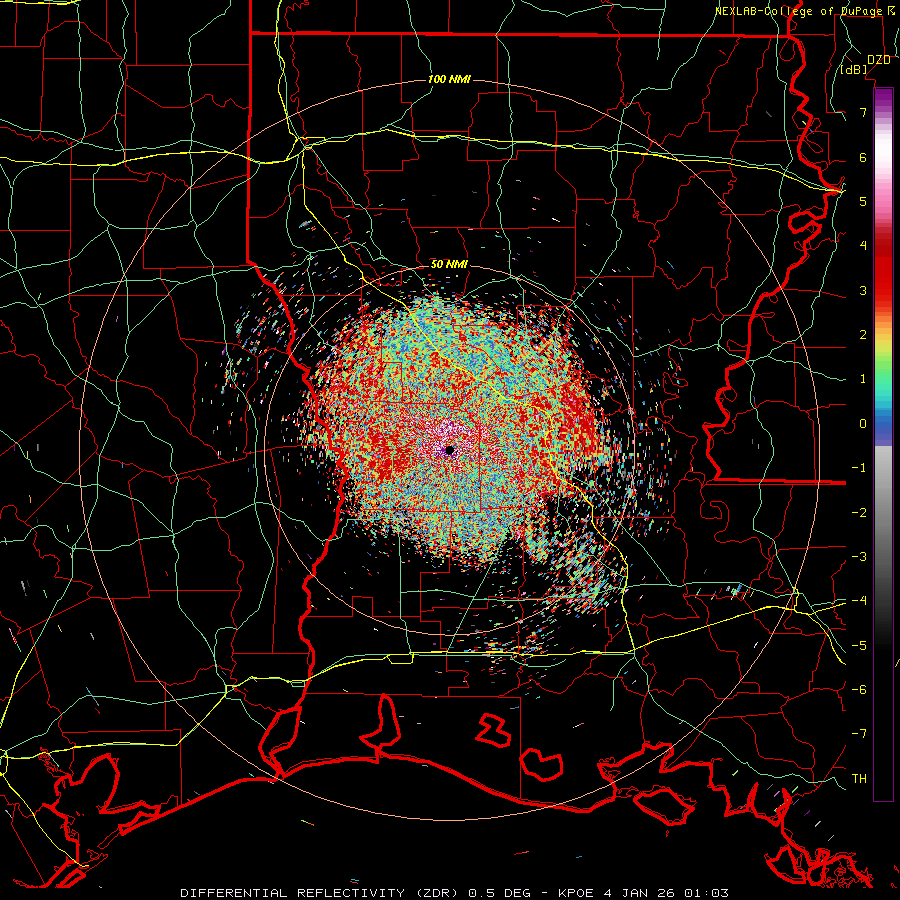Click the "-5" value on color scale

pos(859,646)
